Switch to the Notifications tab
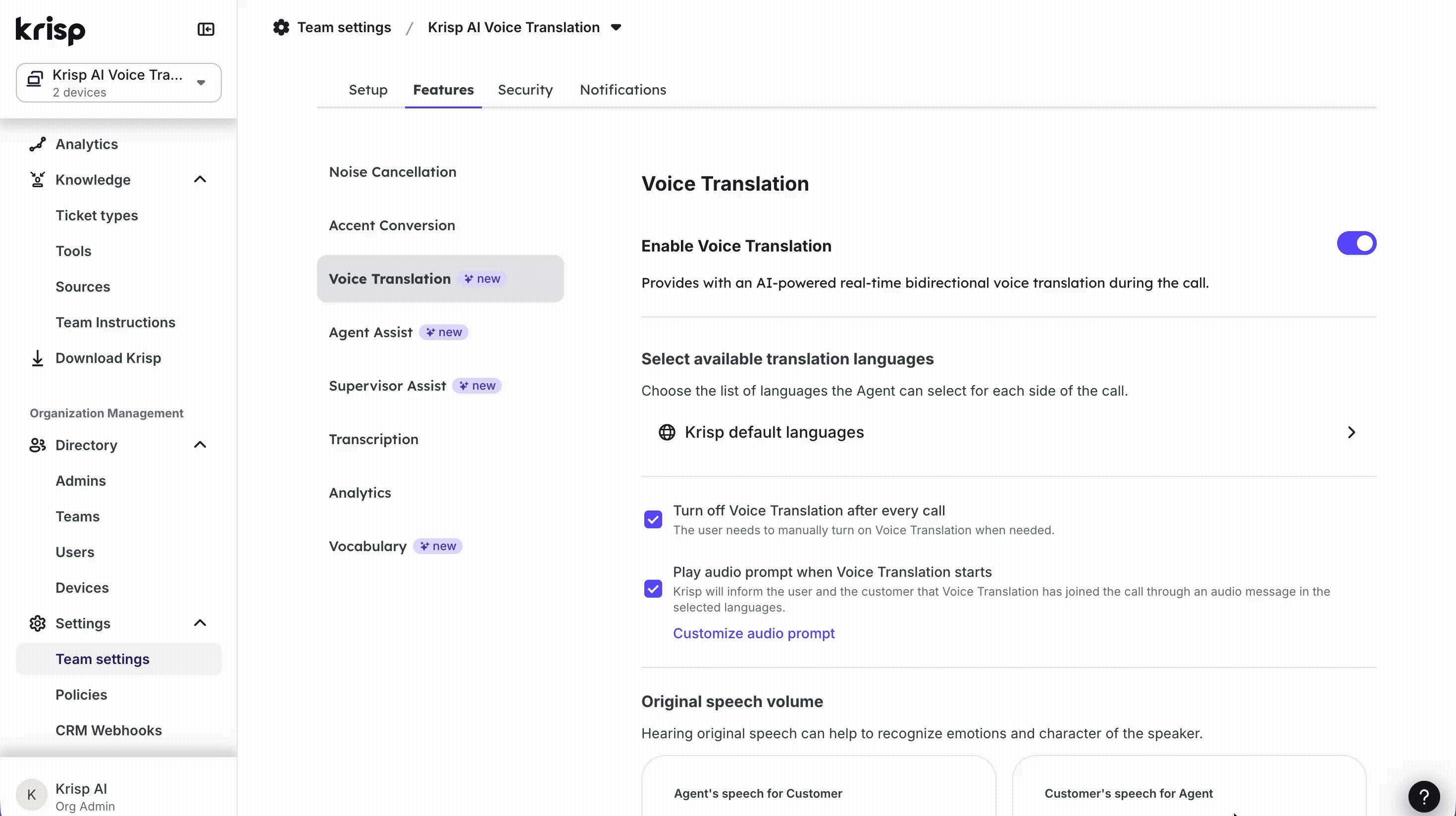The width and height of the screenshot is (1456, 816). pyautogui.click(x=623, y=90)
